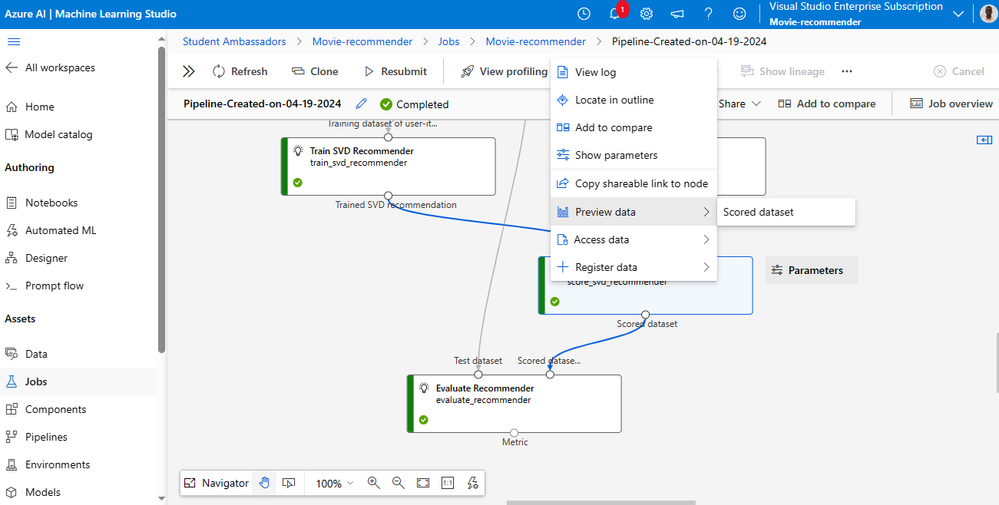Click the feedback megaphone icon

coord(677,13)
